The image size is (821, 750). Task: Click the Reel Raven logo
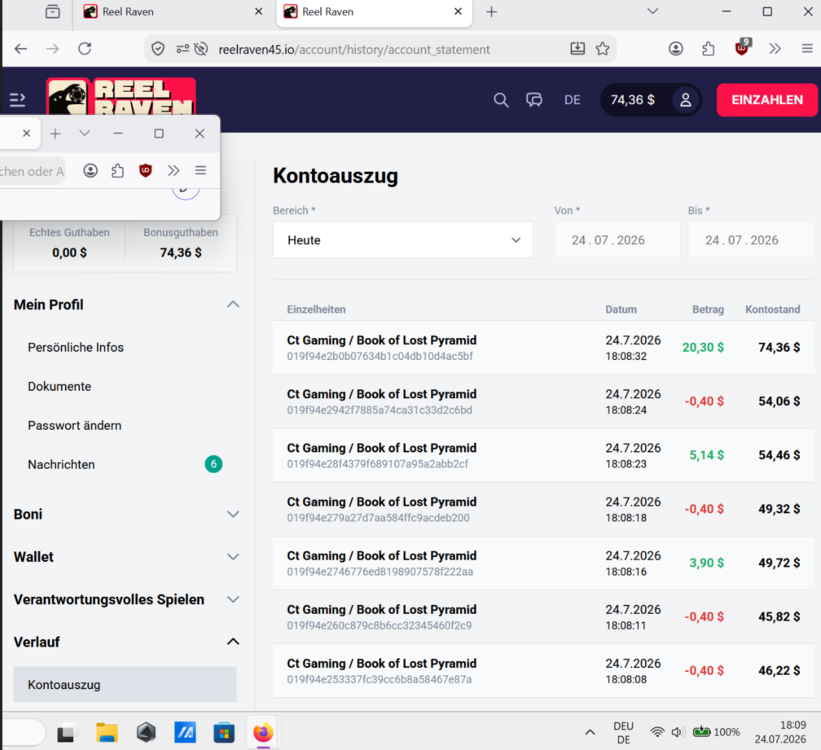click(x=121, y=97)
